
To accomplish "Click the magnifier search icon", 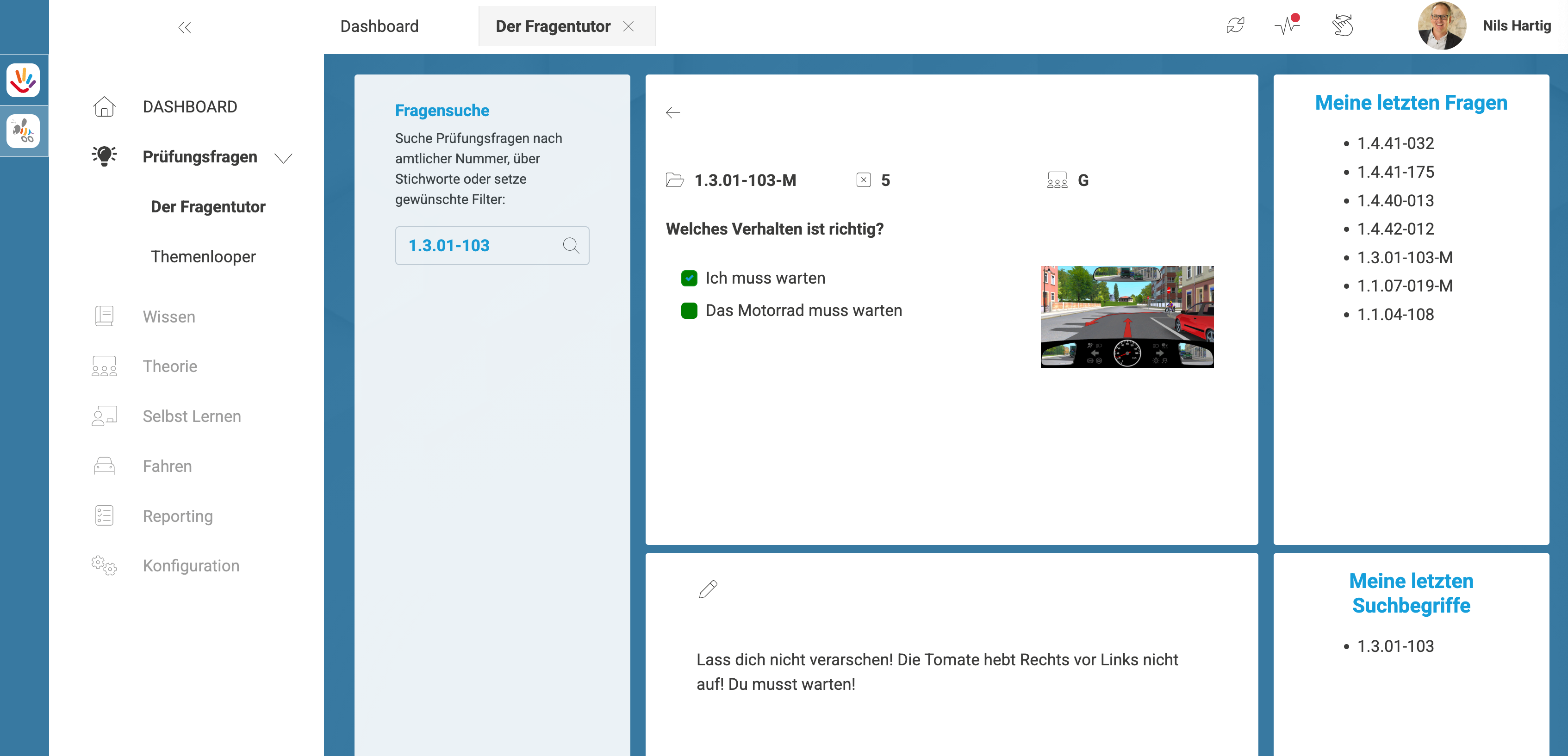I will 570,245.
